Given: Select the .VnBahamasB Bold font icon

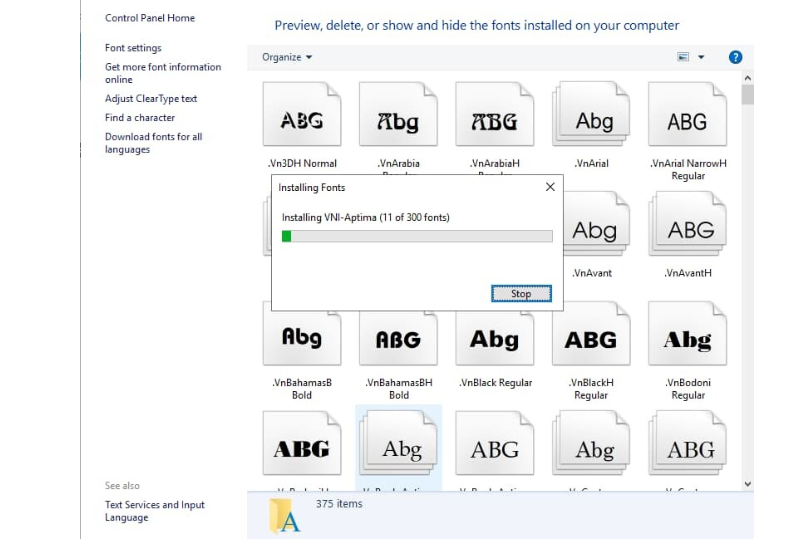Looking at the screenshot, I should click(302, 337).
